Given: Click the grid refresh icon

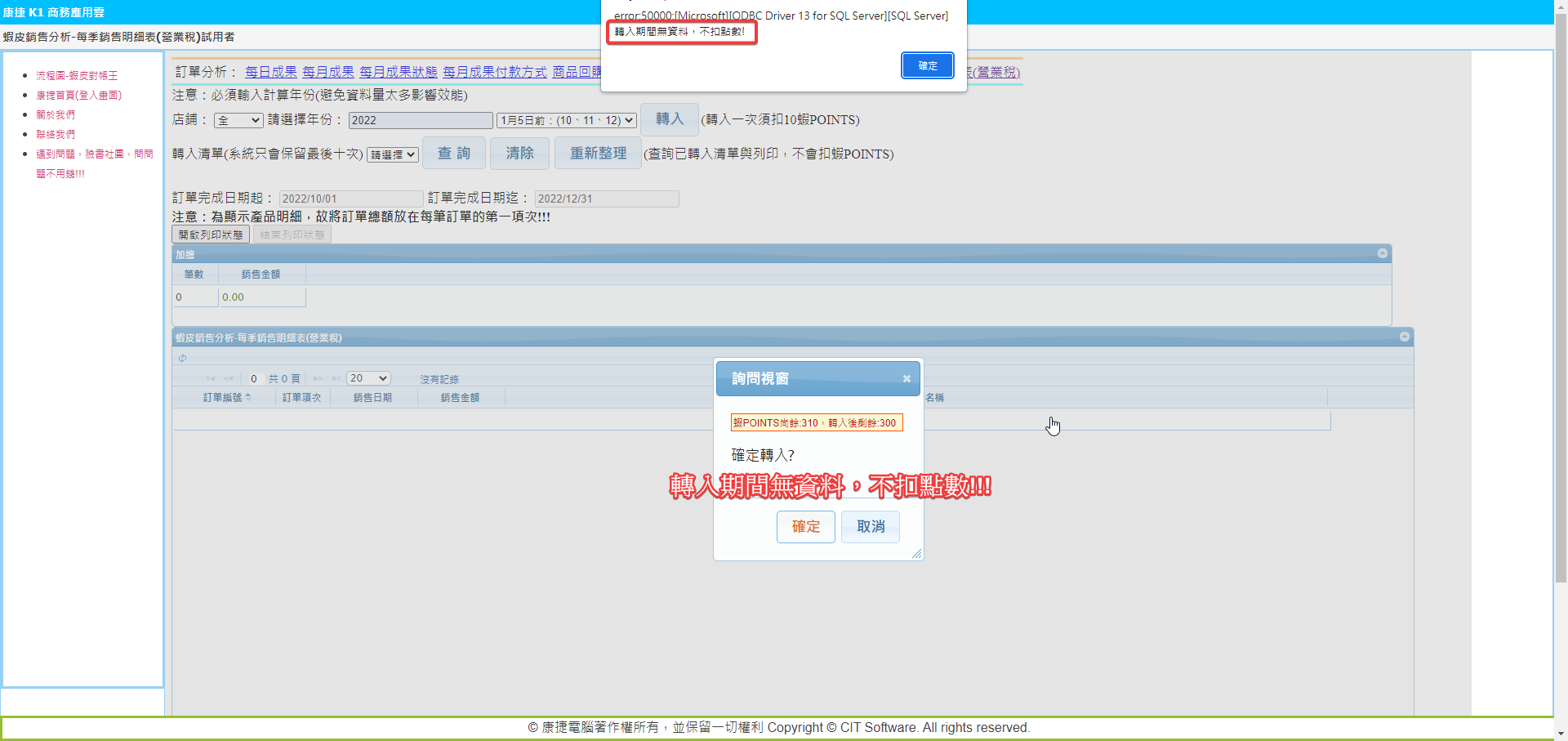Looking at the screenshot, I should 183,359.
